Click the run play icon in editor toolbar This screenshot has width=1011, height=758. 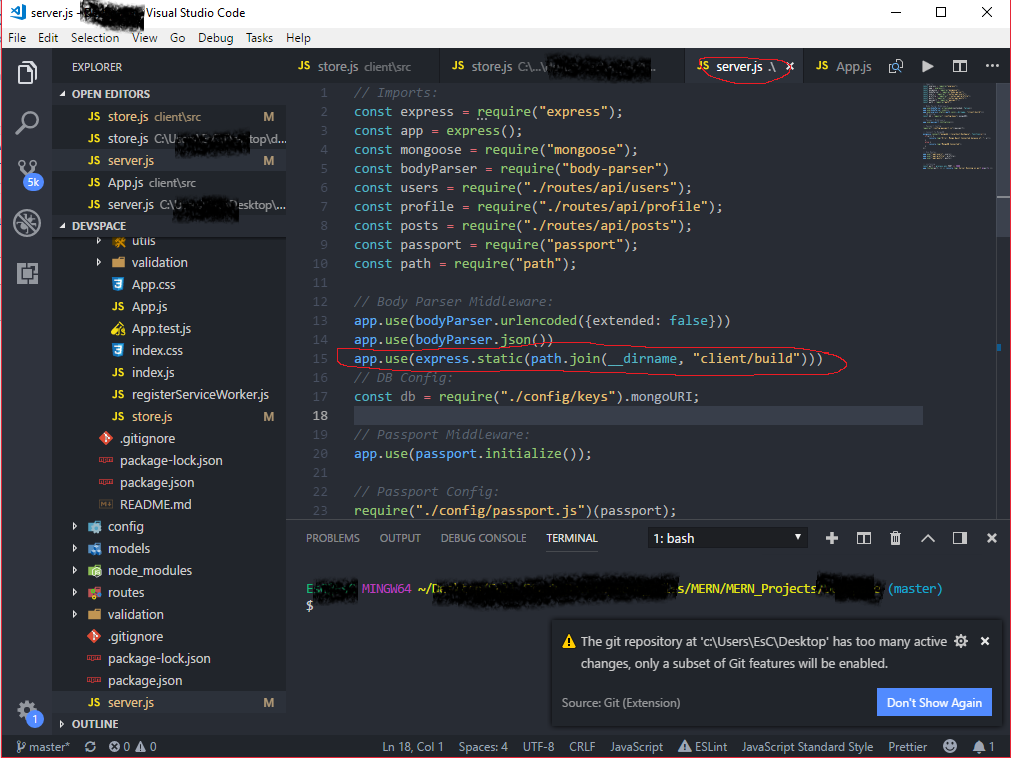tap(927, 66)
